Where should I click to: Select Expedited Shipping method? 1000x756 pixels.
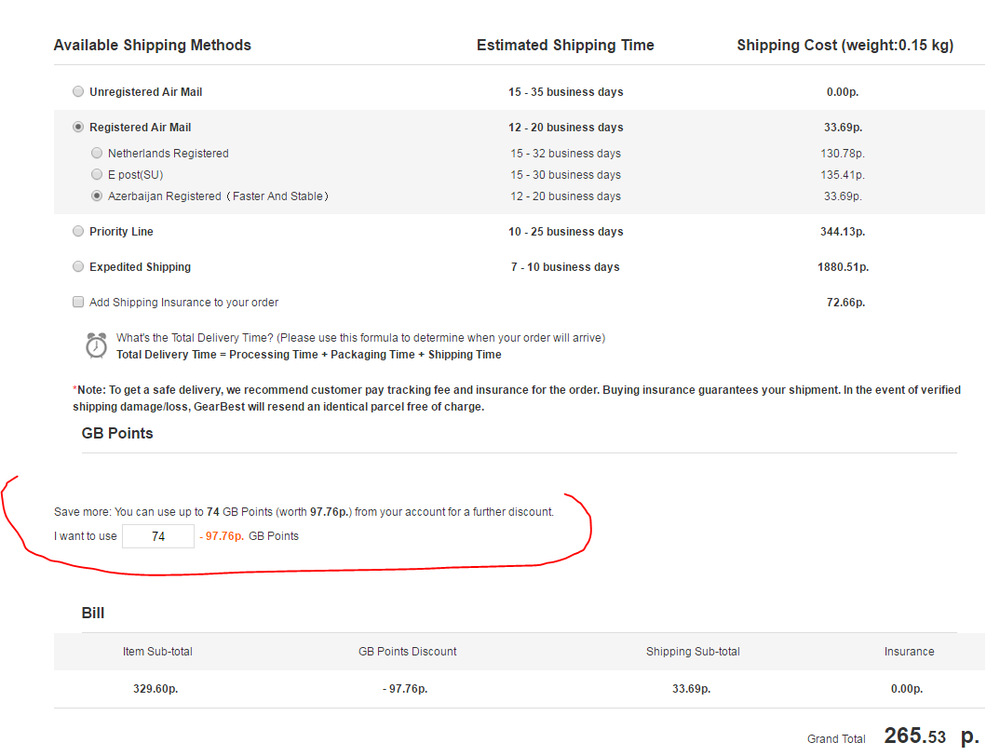(78, 267)
